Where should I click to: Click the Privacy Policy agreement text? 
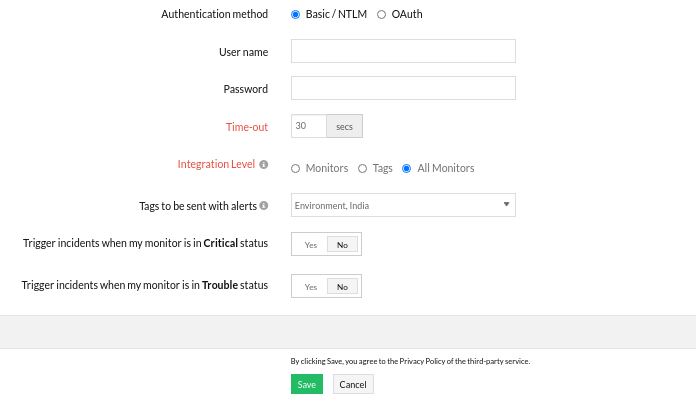click(x=410, y=361)
